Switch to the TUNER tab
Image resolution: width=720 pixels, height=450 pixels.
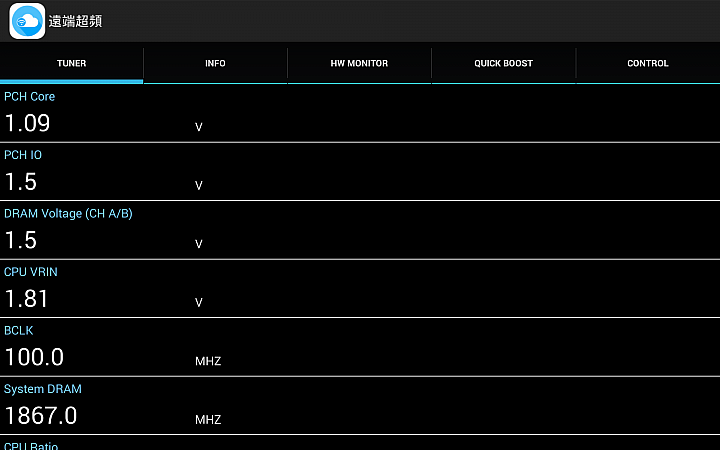point(72,63)
